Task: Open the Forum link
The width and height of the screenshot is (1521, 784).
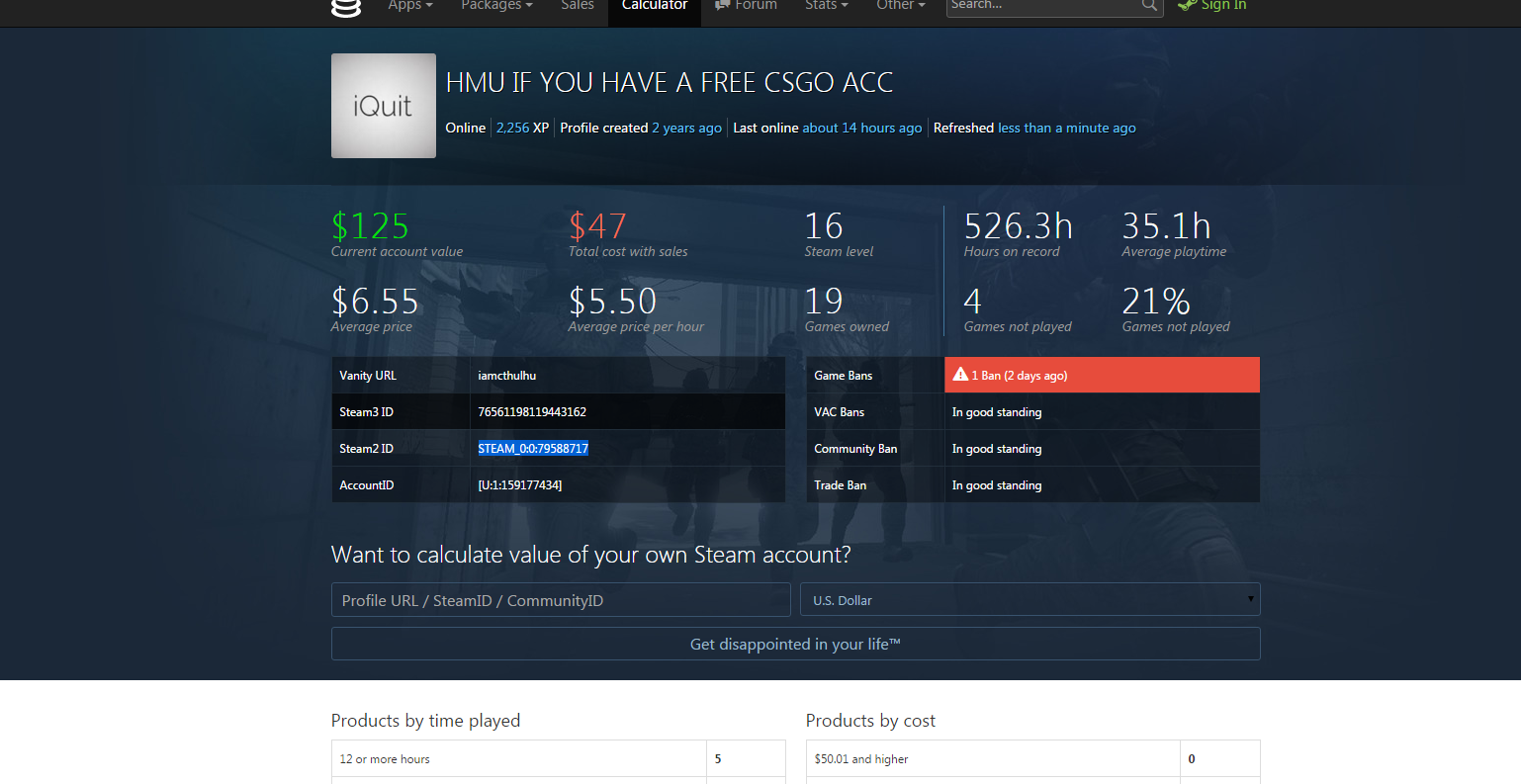Action: [747, 6]
